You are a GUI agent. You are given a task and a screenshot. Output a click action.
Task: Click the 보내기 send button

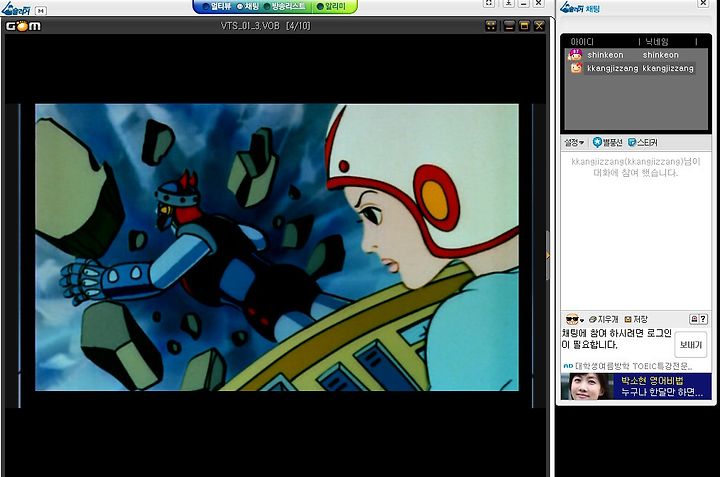tap(691, 345)
